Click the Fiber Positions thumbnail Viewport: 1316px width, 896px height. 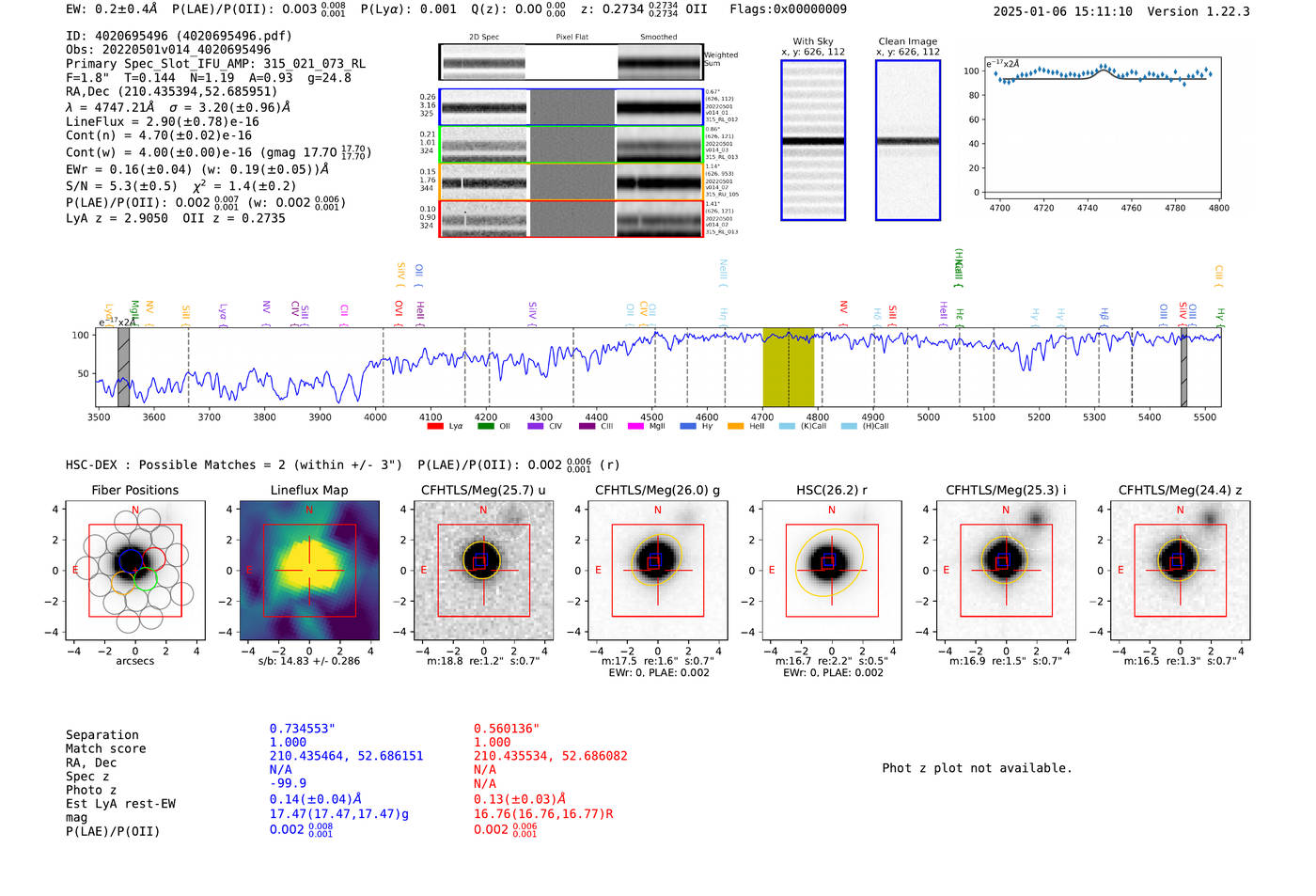pyautogui.click(x=135, y=571)
